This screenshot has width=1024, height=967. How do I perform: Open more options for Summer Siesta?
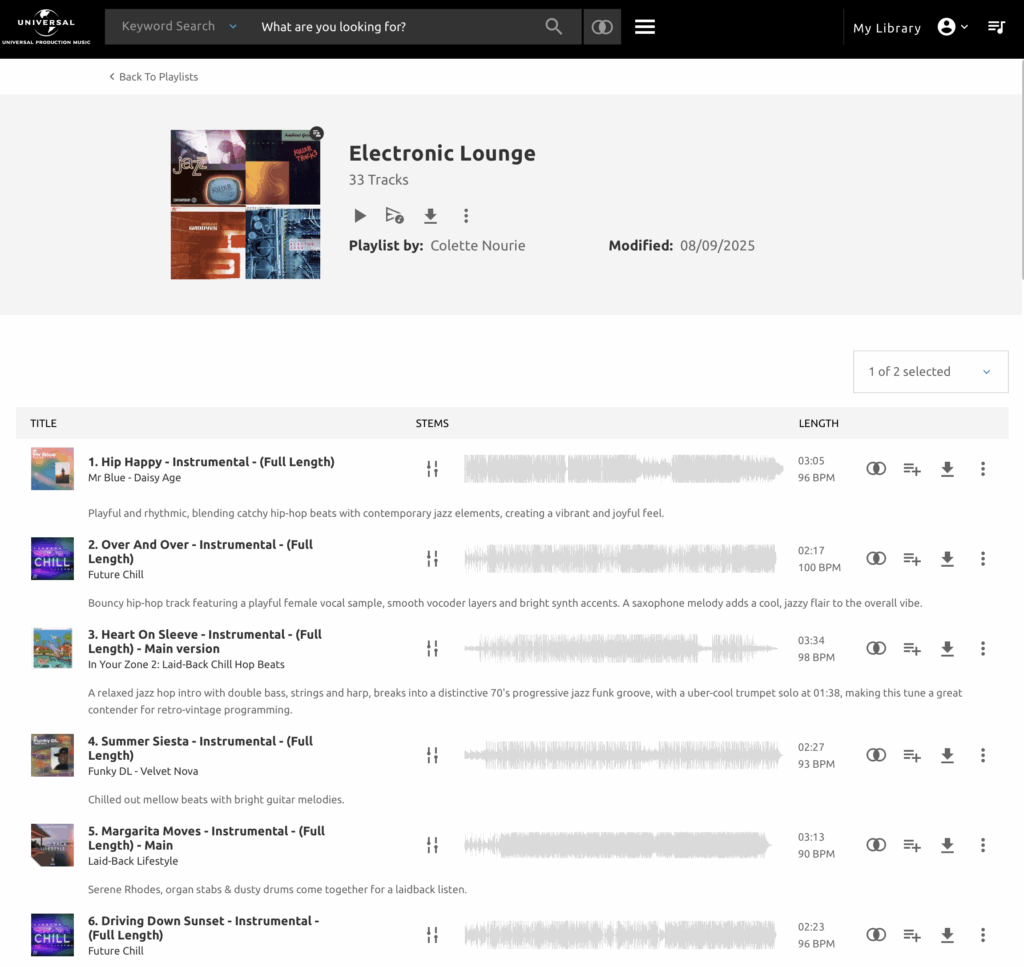tap(982, 755)
